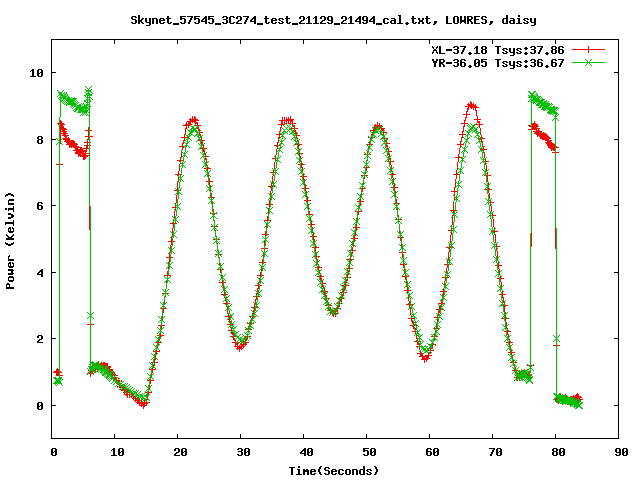Click x-axis tick label 20
This screenshot has height=480, width=640.
pyautogui.click(x=180, y=452)
